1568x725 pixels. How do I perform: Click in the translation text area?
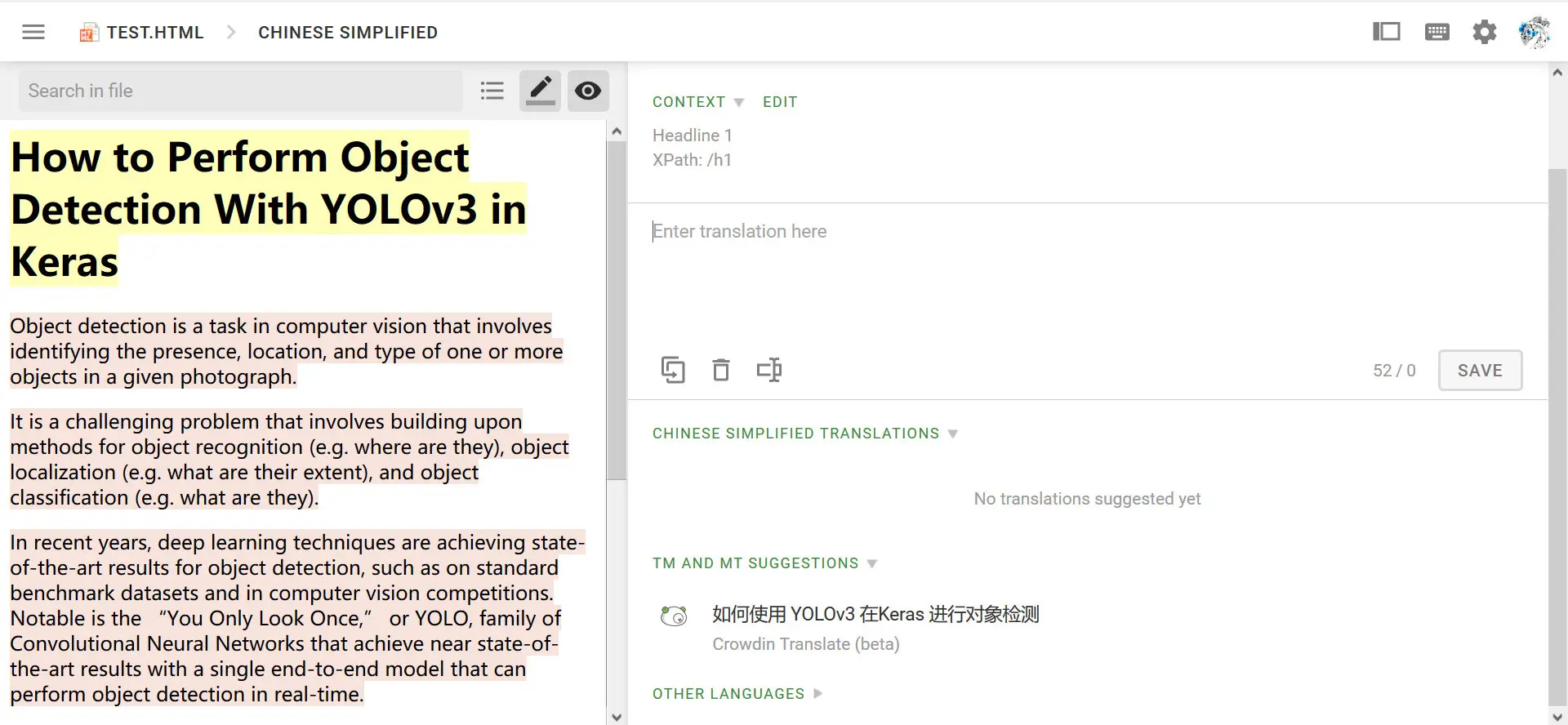1086,278
